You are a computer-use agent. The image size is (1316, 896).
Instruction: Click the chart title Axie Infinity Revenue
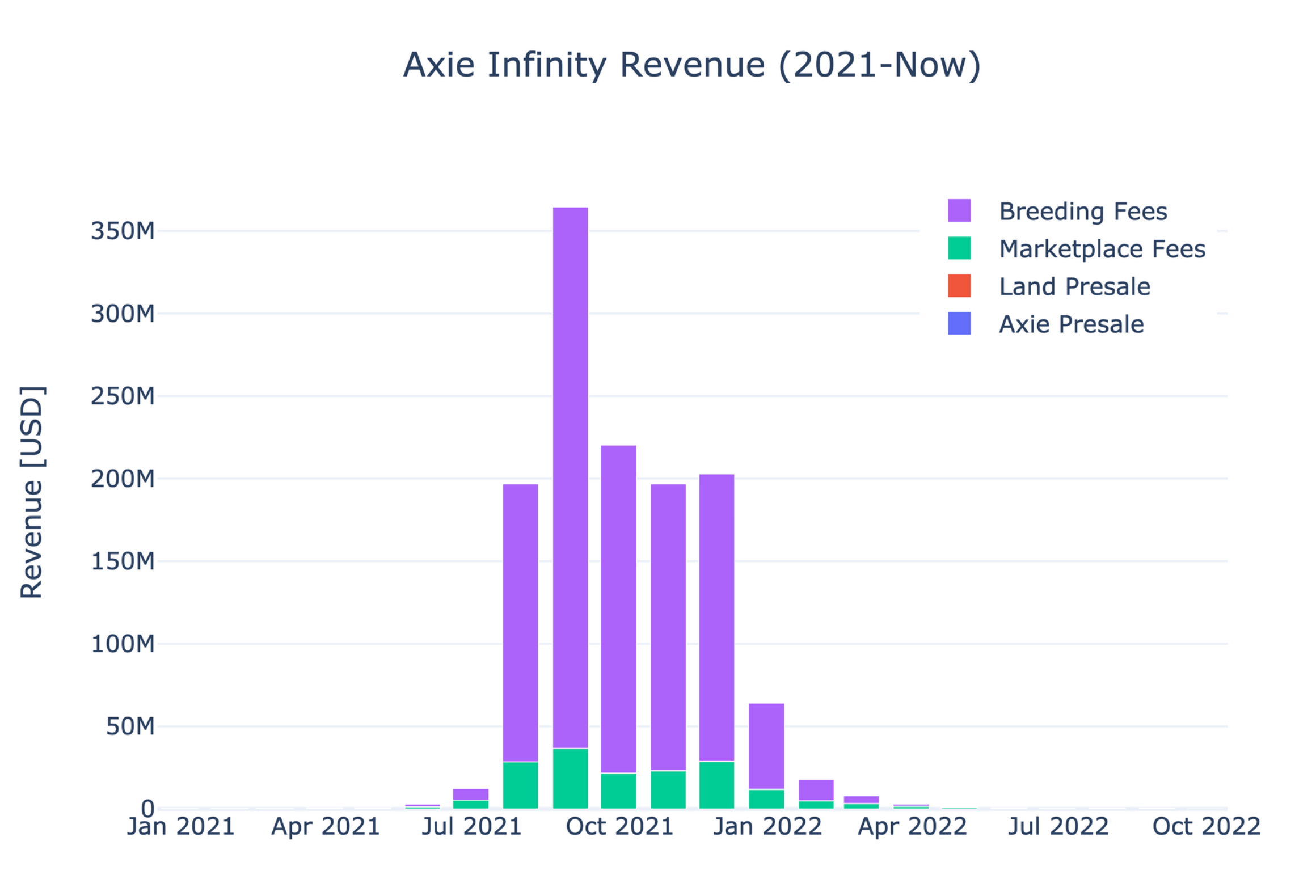[691, 65]
